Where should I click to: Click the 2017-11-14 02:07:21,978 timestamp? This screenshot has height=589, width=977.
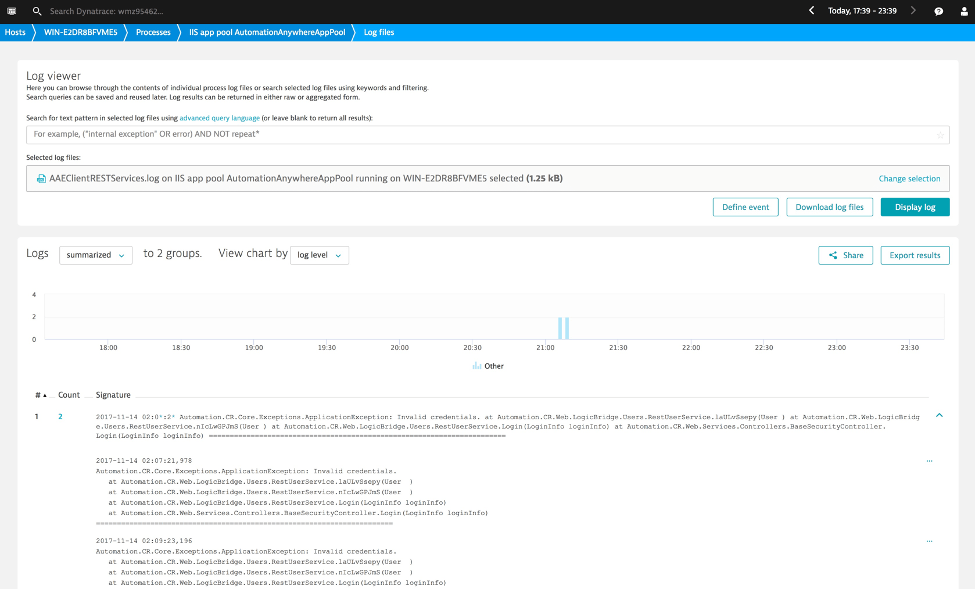click(144, 461)
